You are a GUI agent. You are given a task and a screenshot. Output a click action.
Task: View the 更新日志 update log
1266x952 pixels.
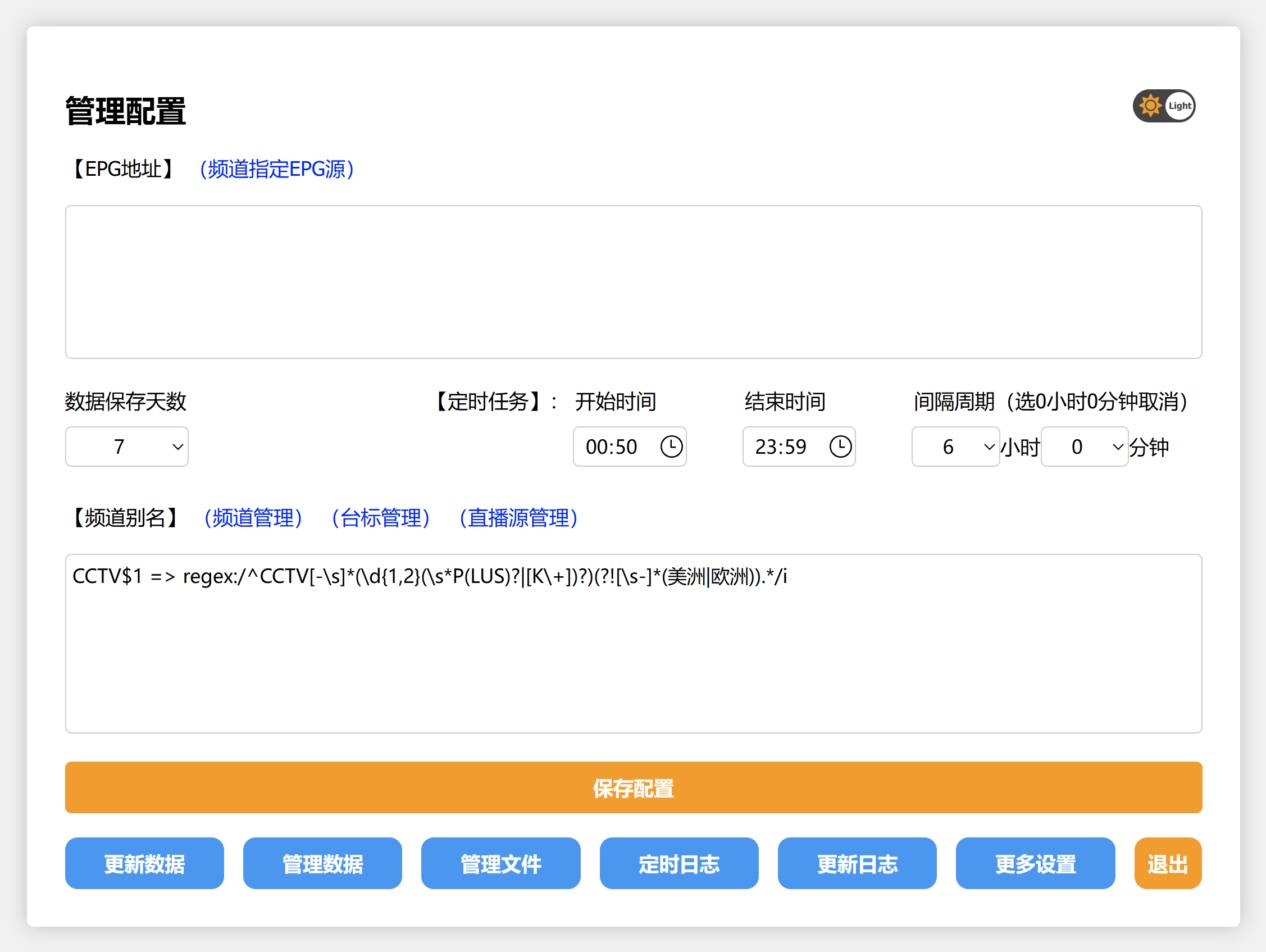point(857,863)
